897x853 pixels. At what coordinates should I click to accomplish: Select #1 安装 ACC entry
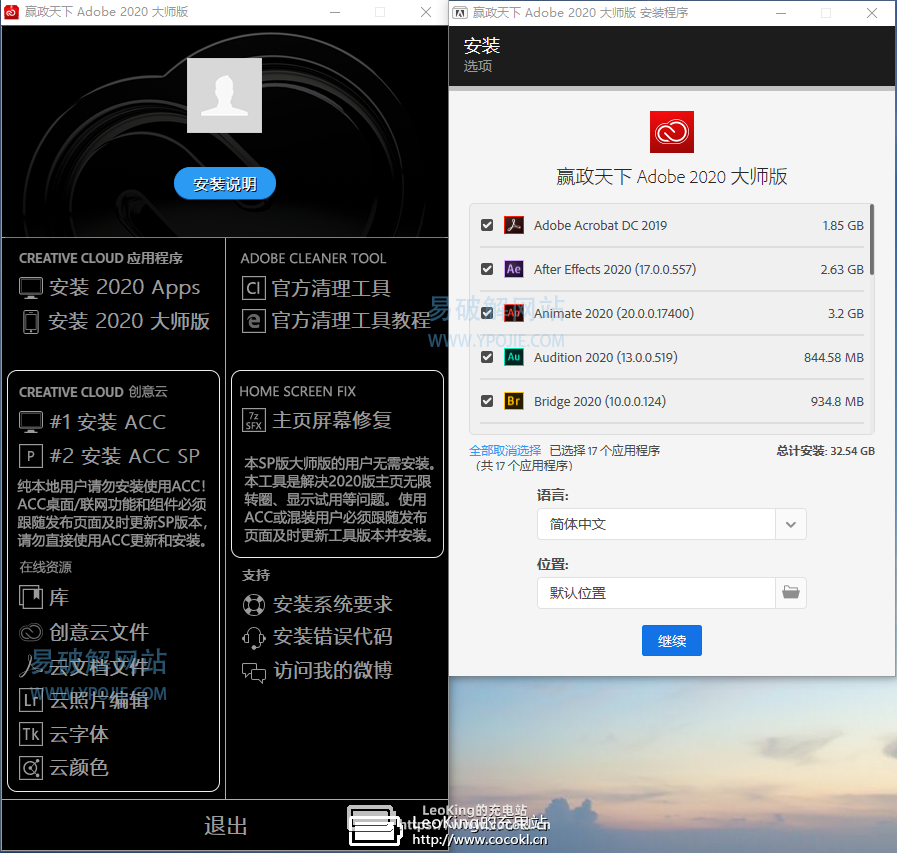pyautogui.click(x=108, y=422)
